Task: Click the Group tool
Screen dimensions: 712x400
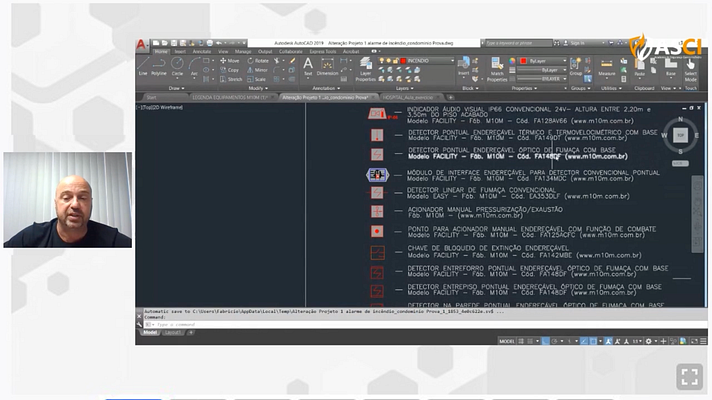Action: 575,66
